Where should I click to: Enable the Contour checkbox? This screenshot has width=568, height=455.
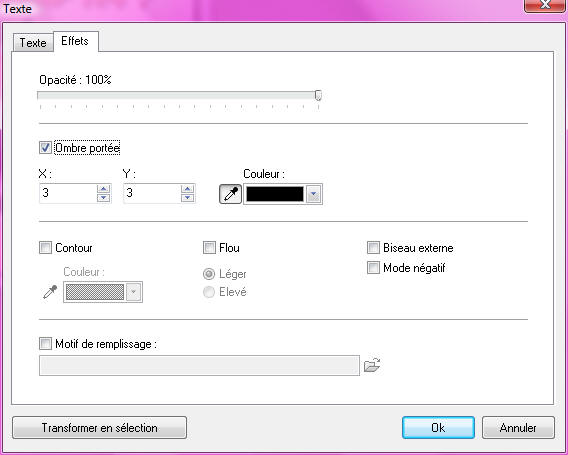click(45, 248)
